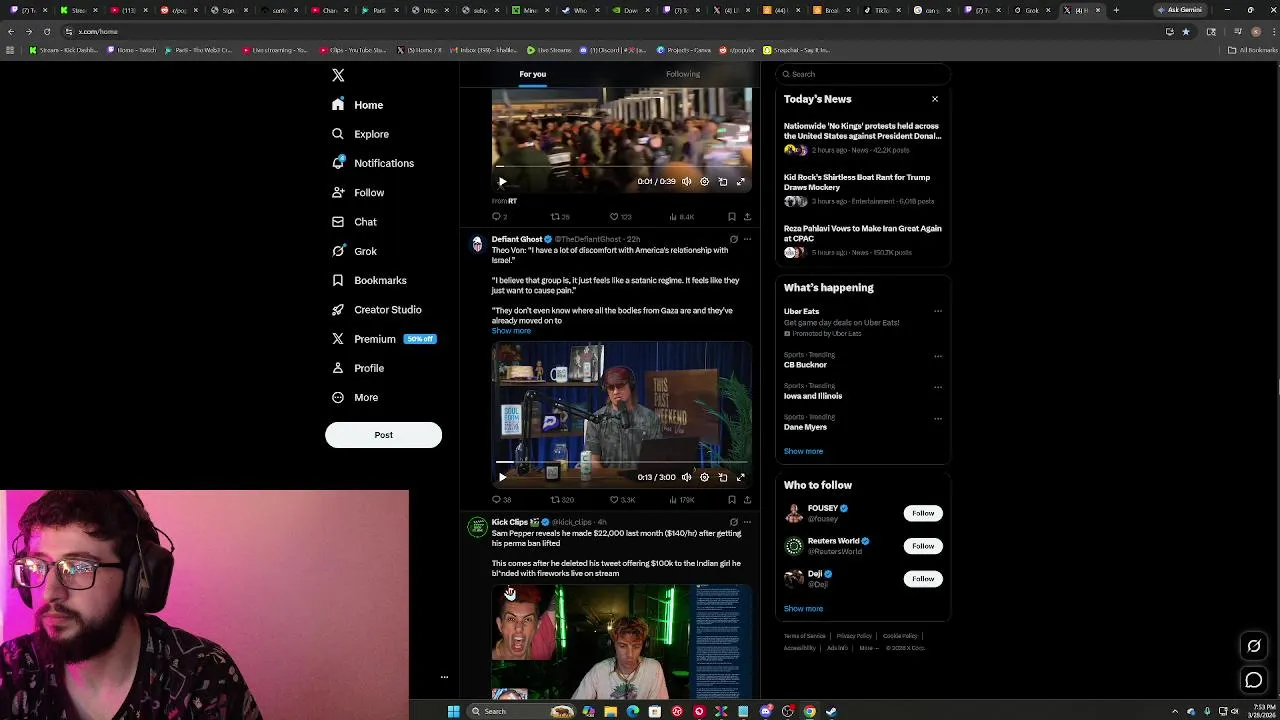Follow the FOUSEY account
Screen dimensions: 1280x720
pos(923,513)
